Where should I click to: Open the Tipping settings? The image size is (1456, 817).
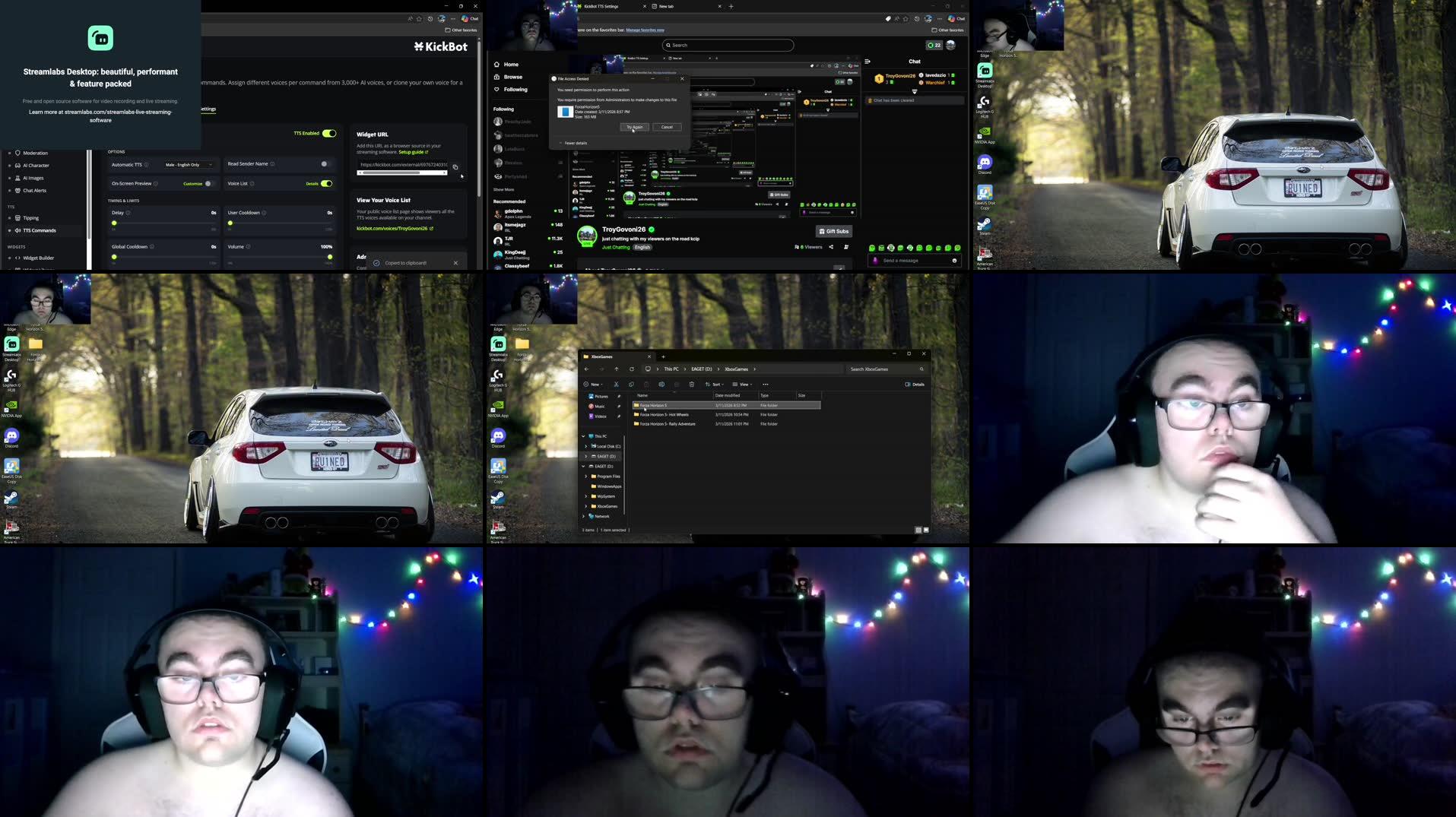30,217
